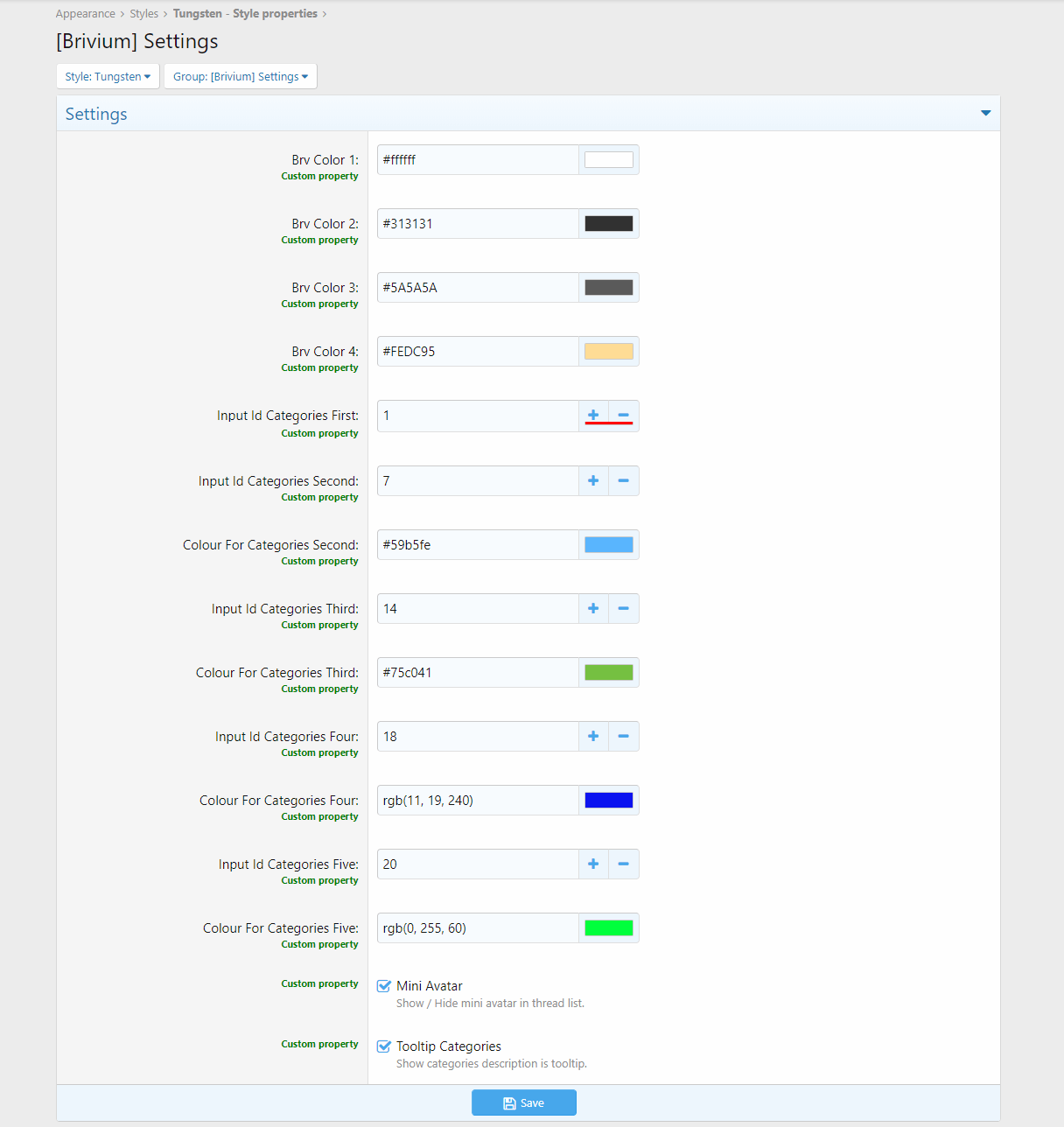Go to Appearance breadcrumb
The width and height of the screenshot is (1064, 1127).
click(86, 14)
